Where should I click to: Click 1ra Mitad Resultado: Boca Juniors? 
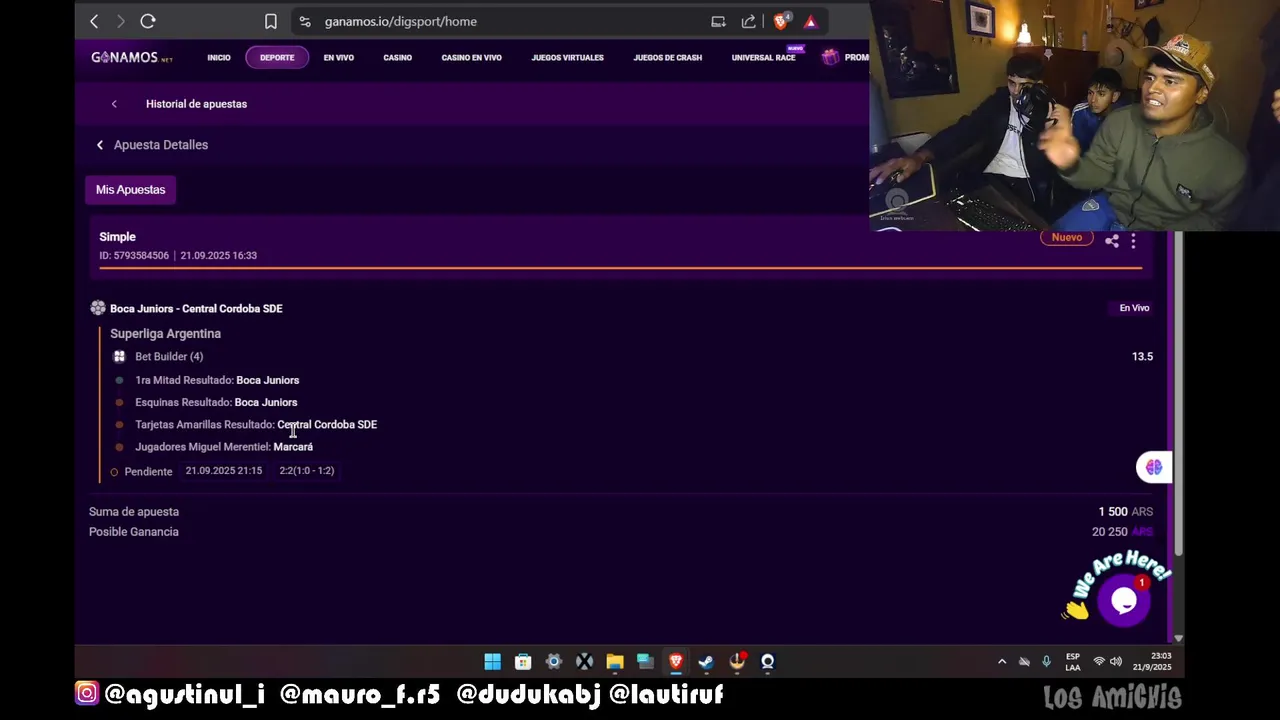(x=217, y=380)
